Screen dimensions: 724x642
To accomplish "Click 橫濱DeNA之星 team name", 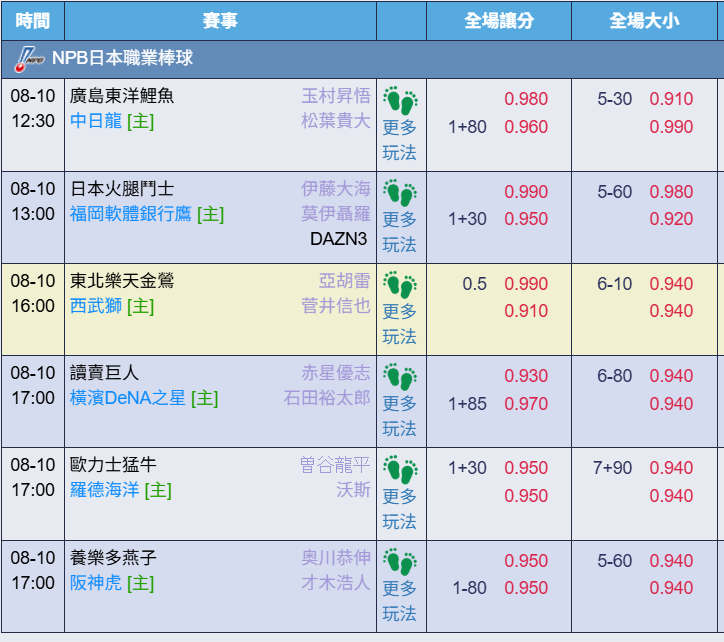I will point(128,398).
